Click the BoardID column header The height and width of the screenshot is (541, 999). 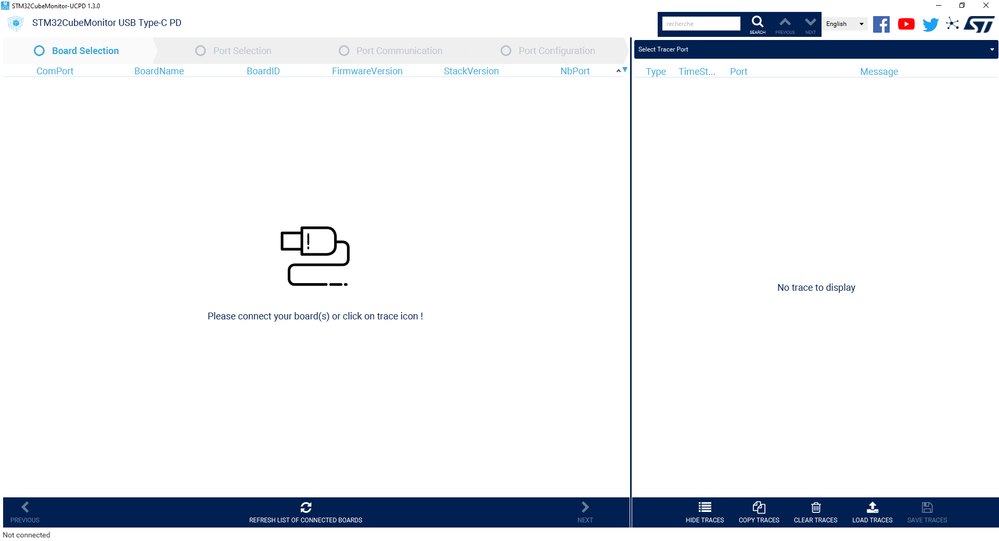click(263, 71)
